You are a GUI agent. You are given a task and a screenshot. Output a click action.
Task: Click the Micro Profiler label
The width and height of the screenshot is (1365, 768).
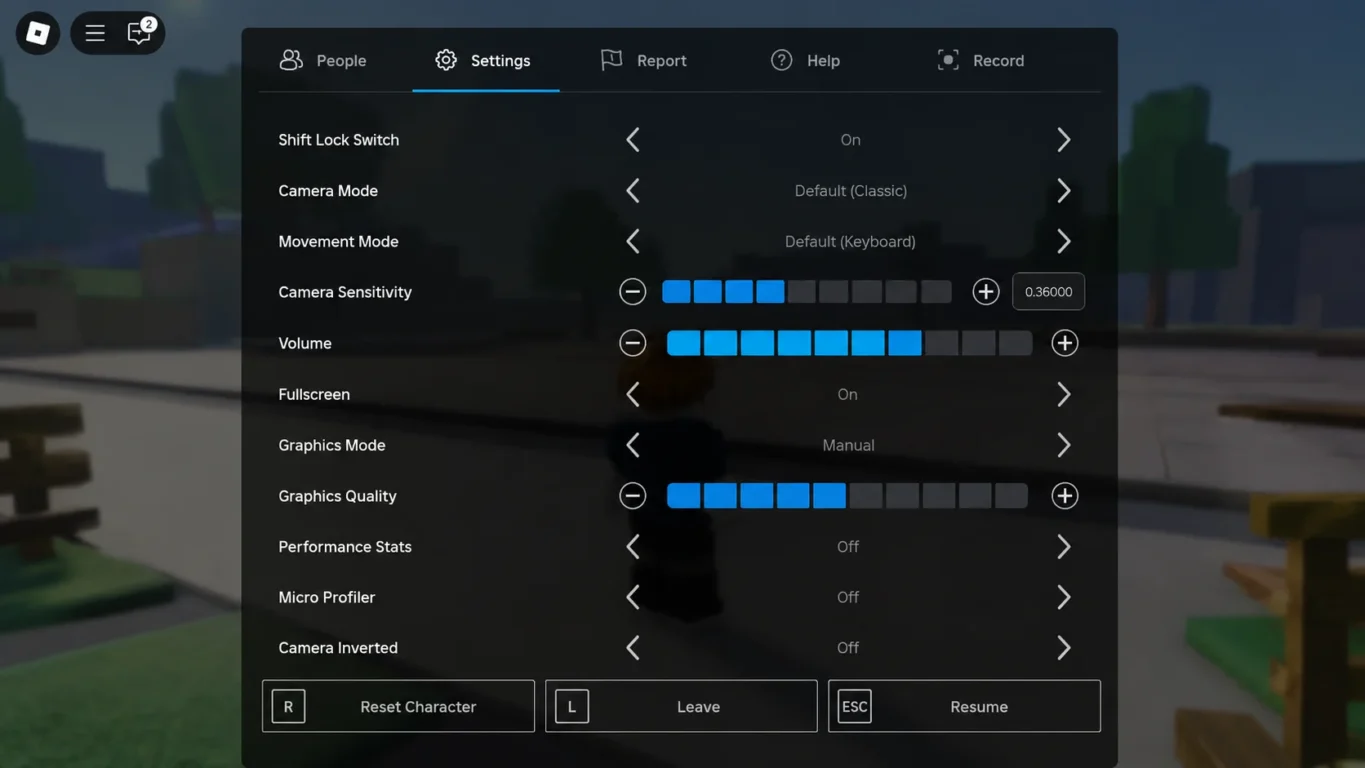(x=327, y=597)
